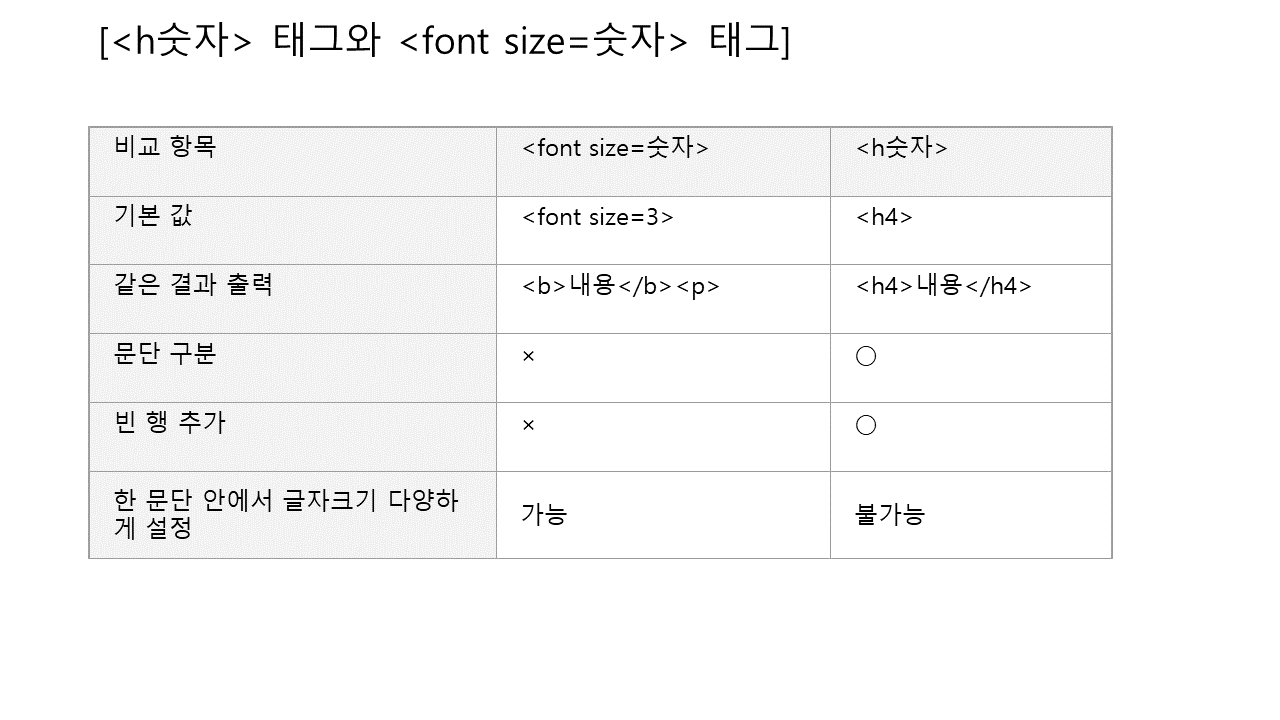Click the × mark in the 문단 구분 row
This screenshot has width=1280, height=720.
point(529,356)
